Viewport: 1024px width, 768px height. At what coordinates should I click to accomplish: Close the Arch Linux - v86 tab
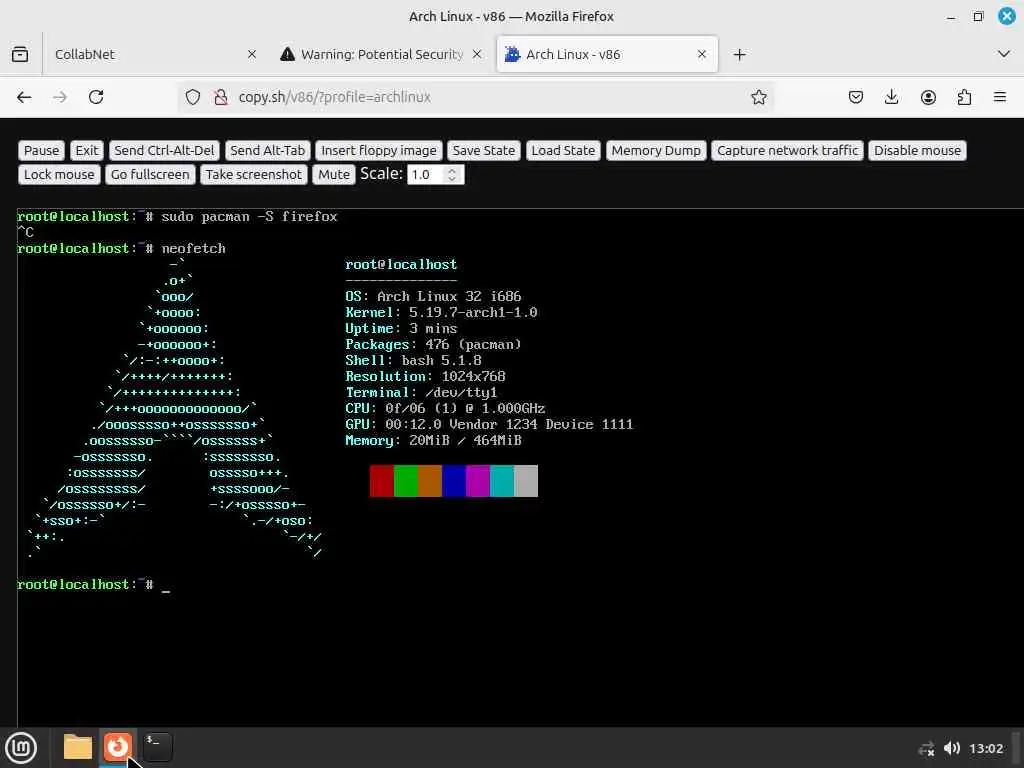702,54
